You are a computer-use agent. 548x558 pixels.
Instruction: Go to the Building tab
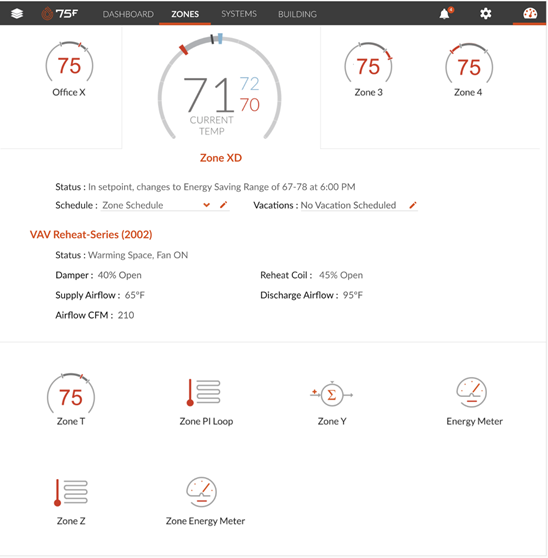(297, 14)
